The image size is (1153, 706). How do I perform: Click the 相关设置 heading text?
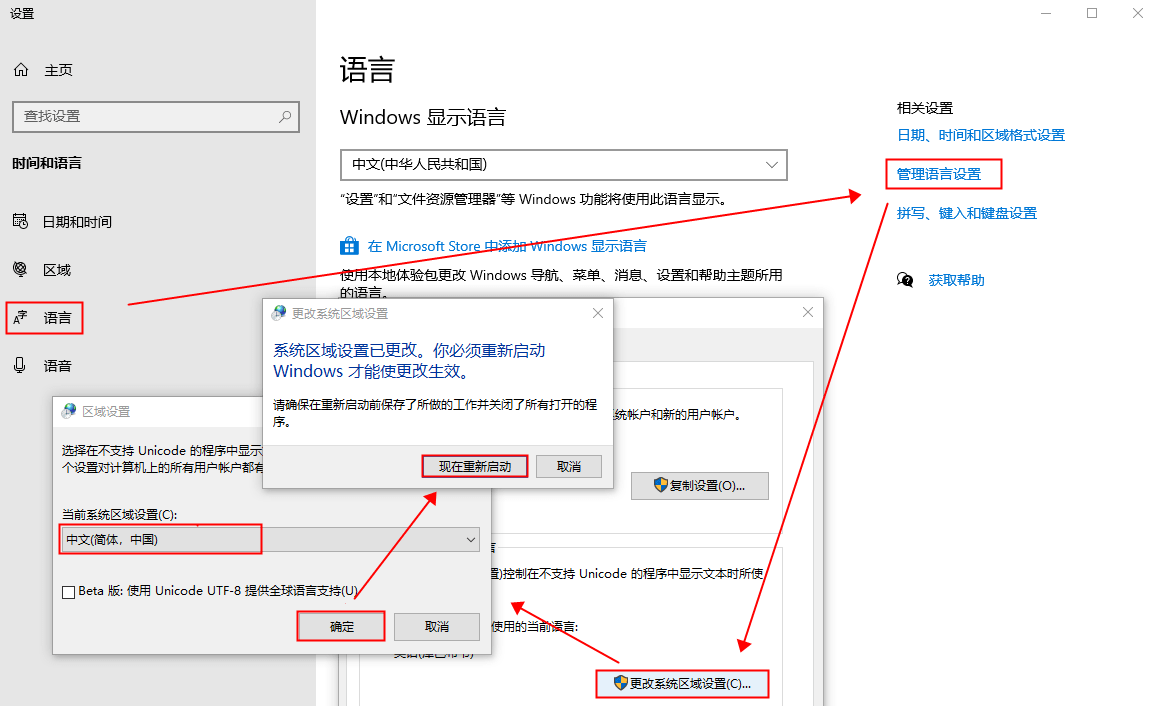(925, 108)
